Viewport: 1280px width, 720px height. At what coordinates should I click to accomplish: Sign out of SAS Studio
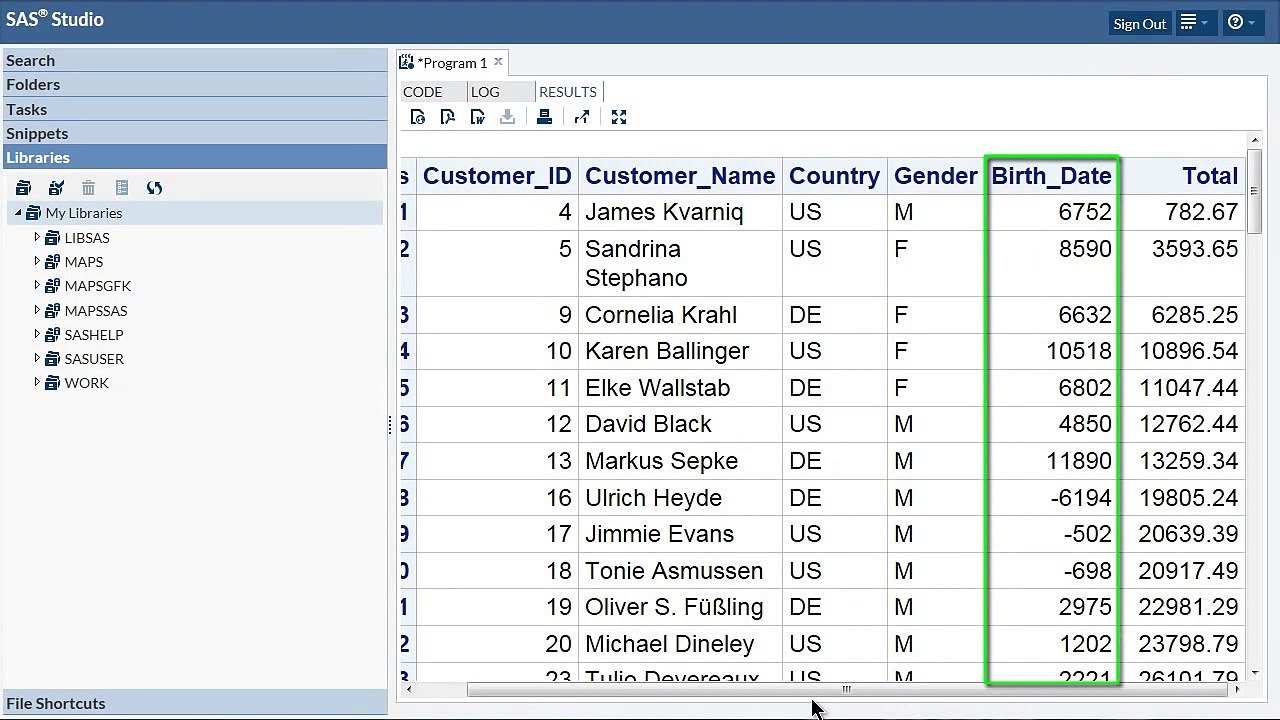pyautogui.click(x=1140, y=24)
